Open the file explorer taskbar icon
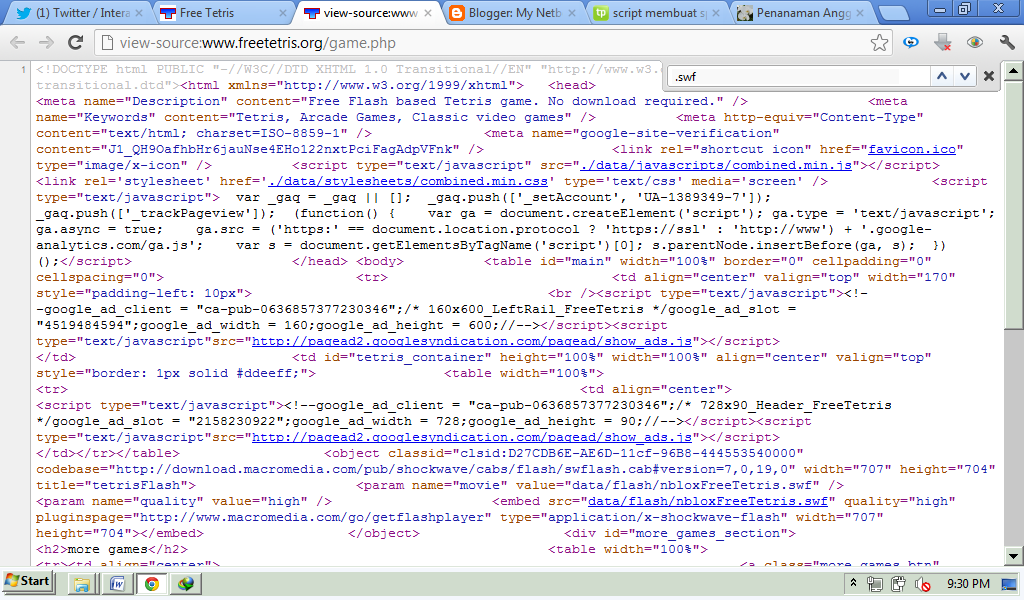Image resolution: width=1024 pixels, height=600 pixels. tap(82, 584)
